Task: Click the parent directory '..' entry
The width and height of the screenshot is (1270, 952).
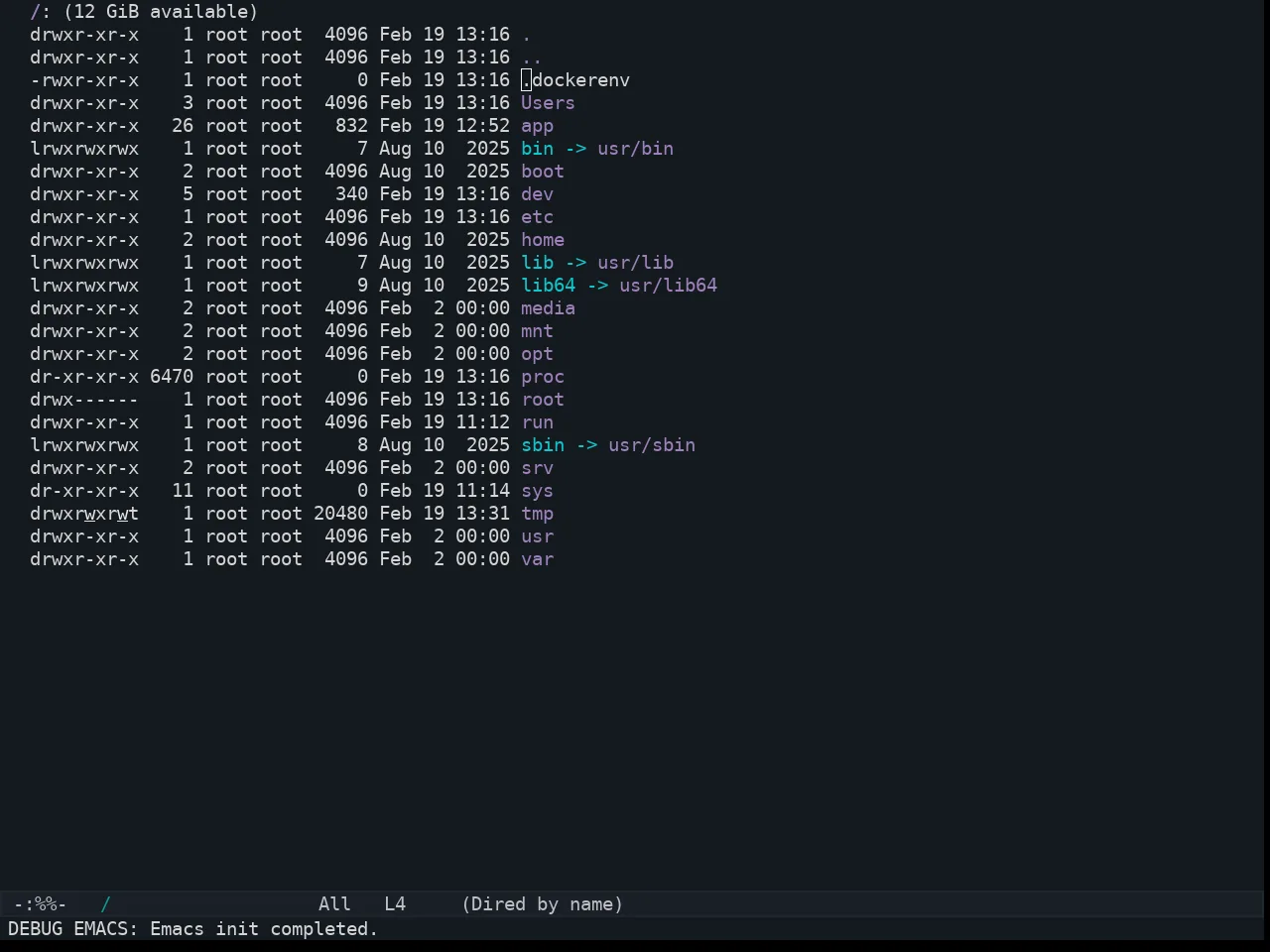Action: (x=532, y=58)
